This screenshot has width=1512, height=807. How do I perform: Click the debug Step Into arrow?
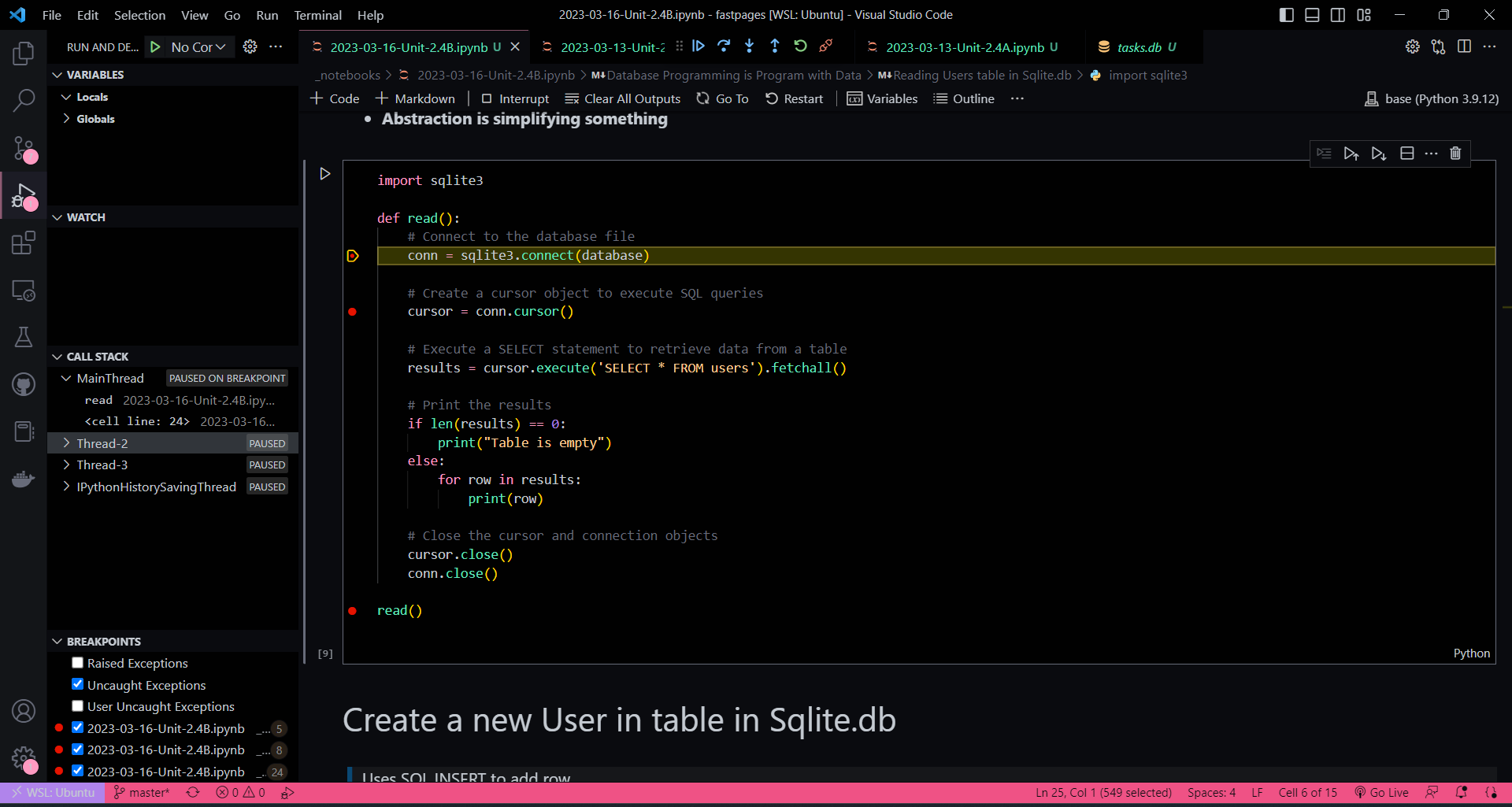point(749,46)
